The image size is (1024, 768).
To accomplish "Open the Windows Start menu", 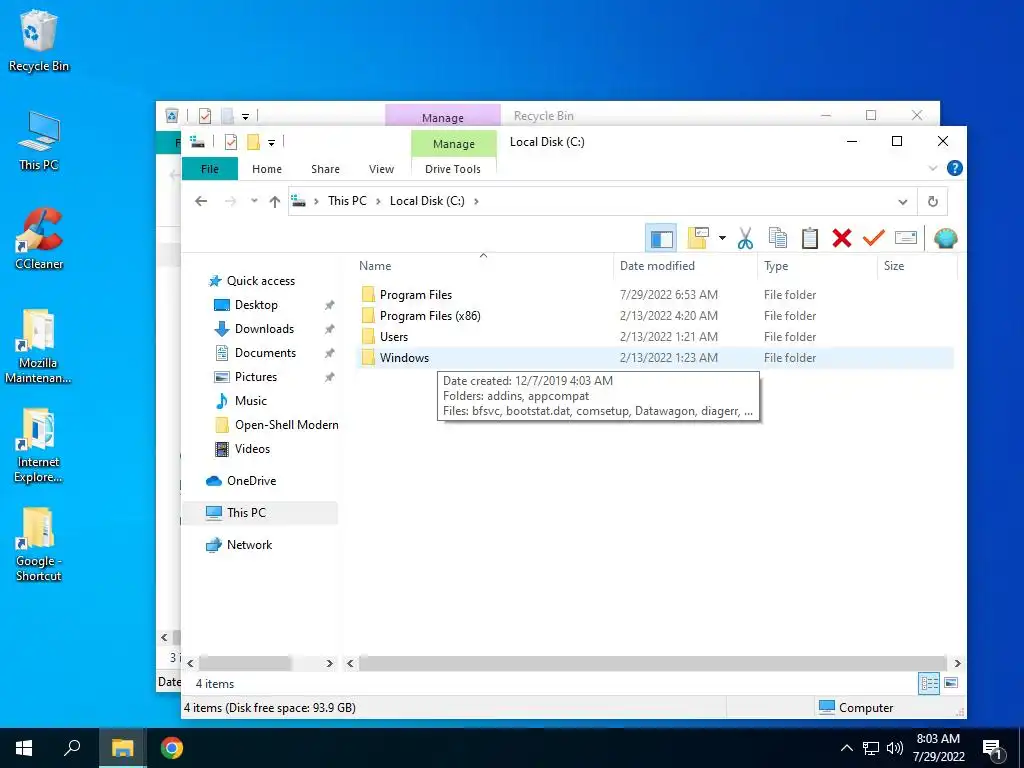I will pyautogui.click(x=24, y=748).
